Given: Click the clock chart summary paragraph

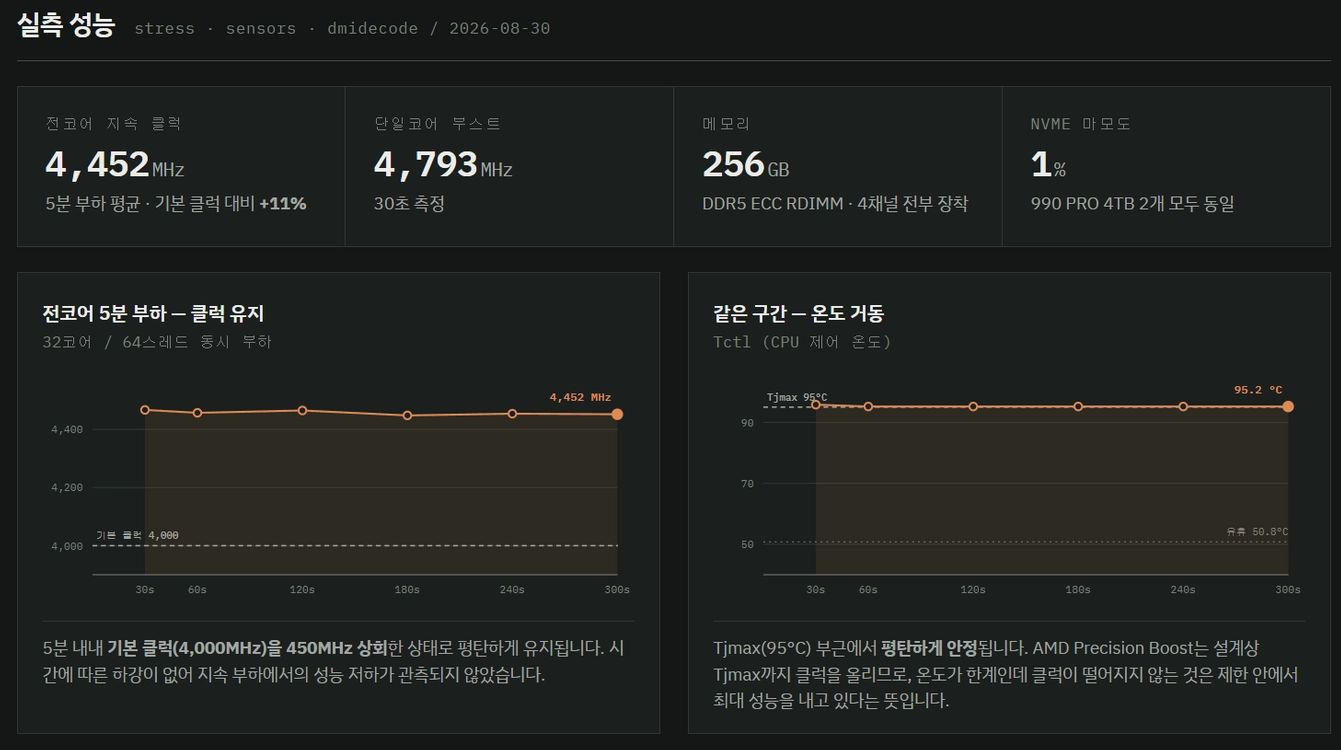Looking at the screenshot, I should tap(334, 661).
